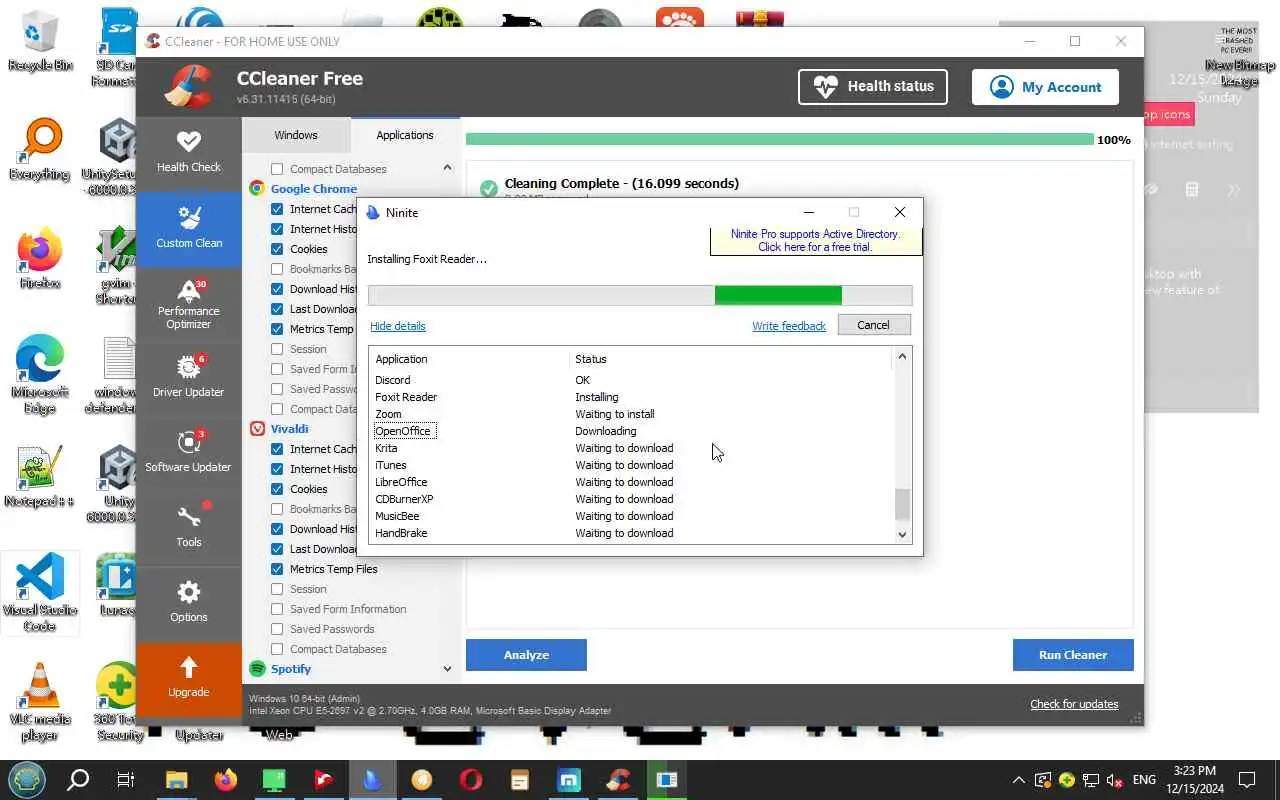The image size is (1280, 800).
Task: Select Custom Clean in the sidebar
Action: [189, 228]
